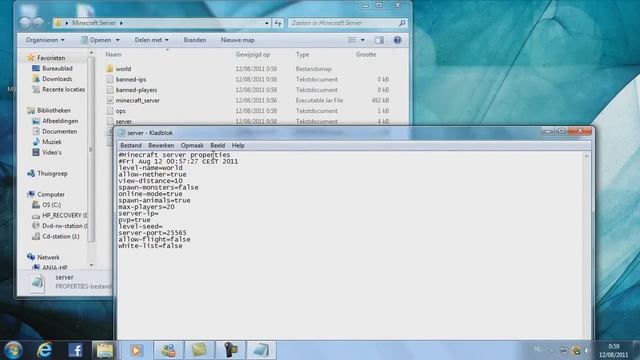Open the Facebook taskbar icon
The height and width of the screenshot is (360, 640).
tap(75, 350)
